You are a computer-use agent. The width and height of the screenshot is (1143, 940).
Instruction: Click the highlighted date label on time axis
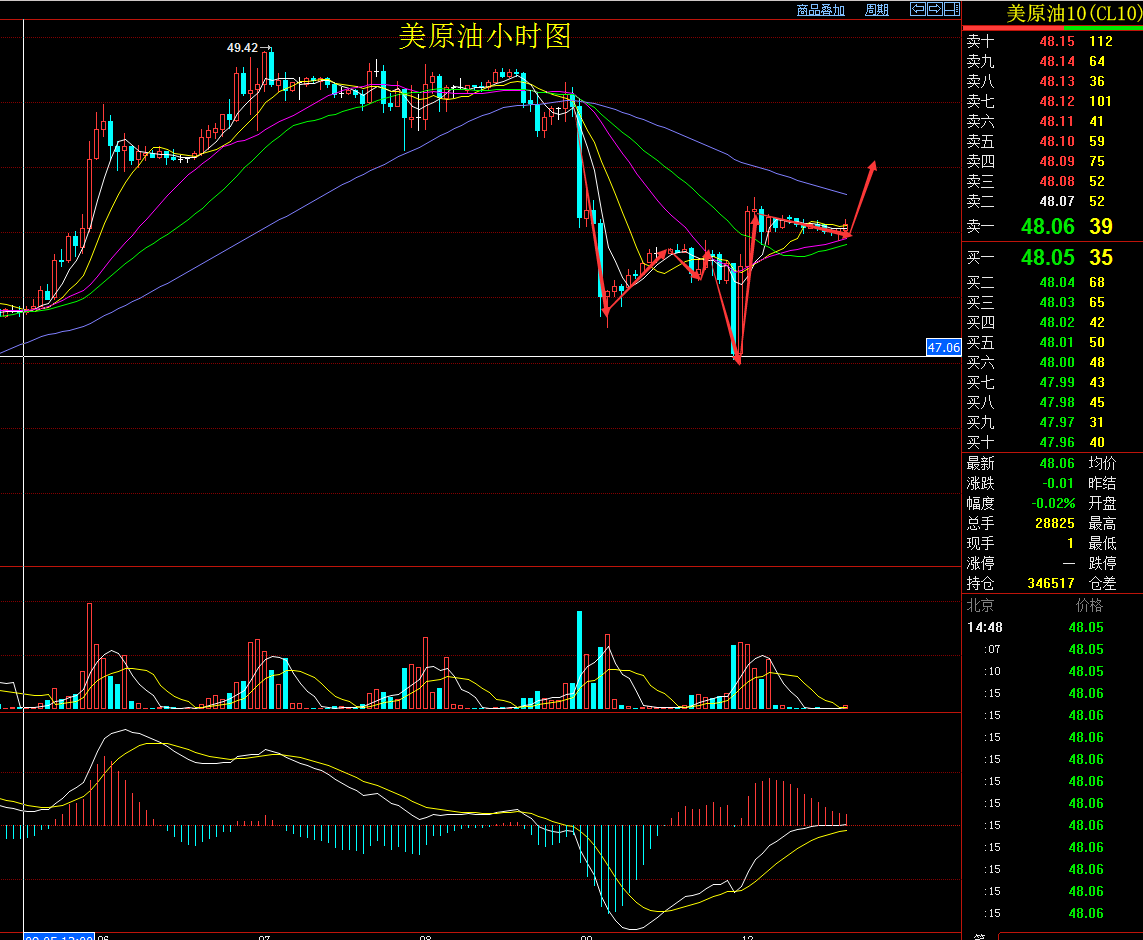58,936
